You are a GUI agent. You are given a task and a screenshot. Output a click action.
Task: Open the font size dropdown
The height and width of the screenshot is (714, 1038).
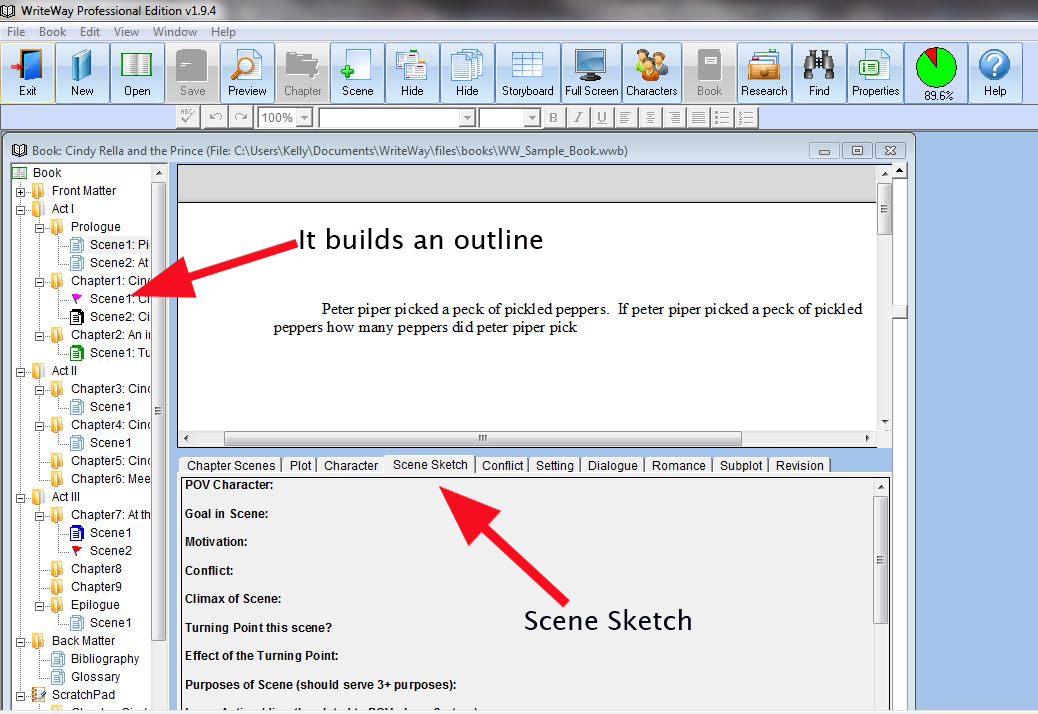tap(532, 118)
